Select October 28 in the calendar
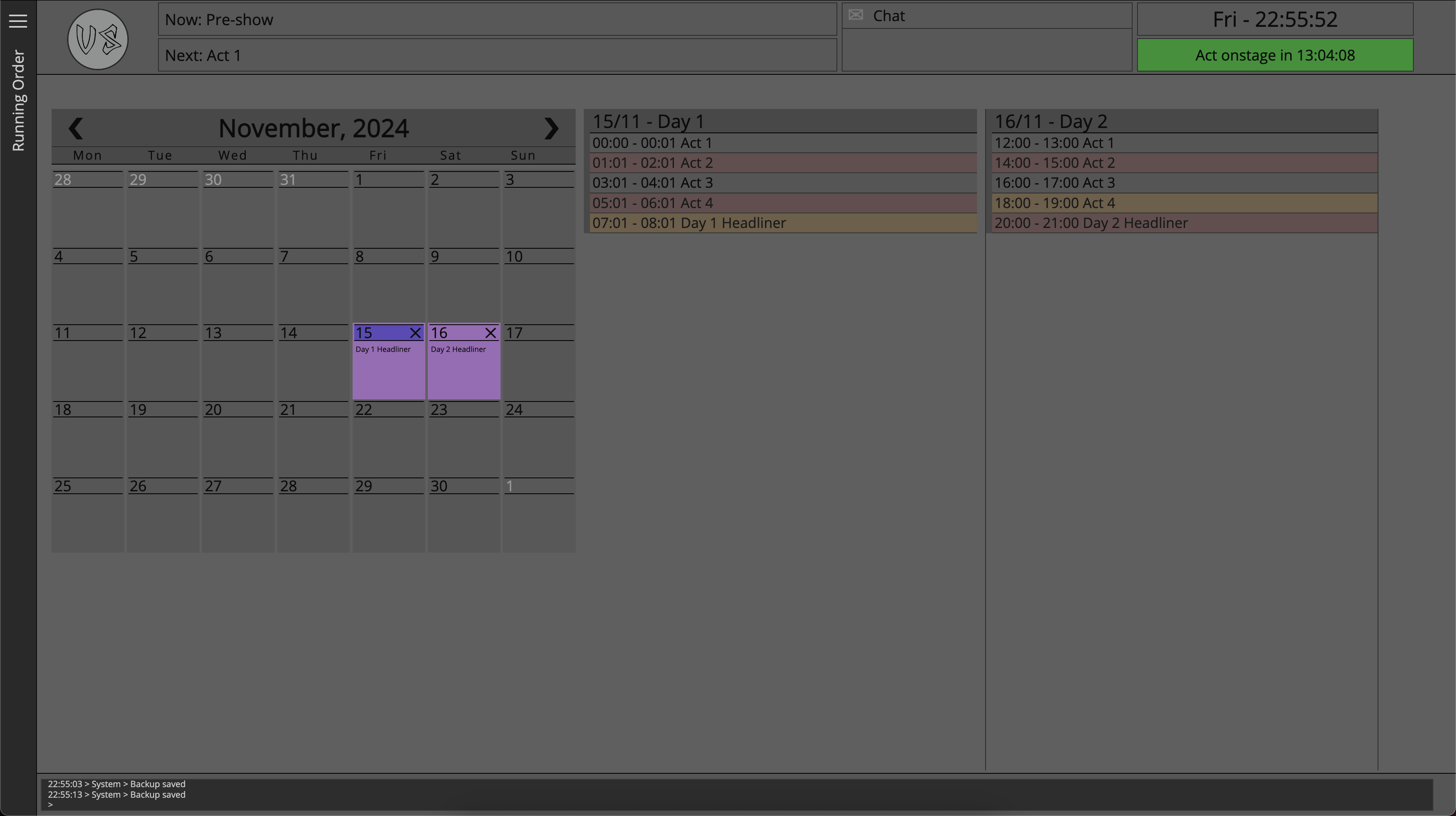Viewport: 1456px width, 816px height. (88, 208)
